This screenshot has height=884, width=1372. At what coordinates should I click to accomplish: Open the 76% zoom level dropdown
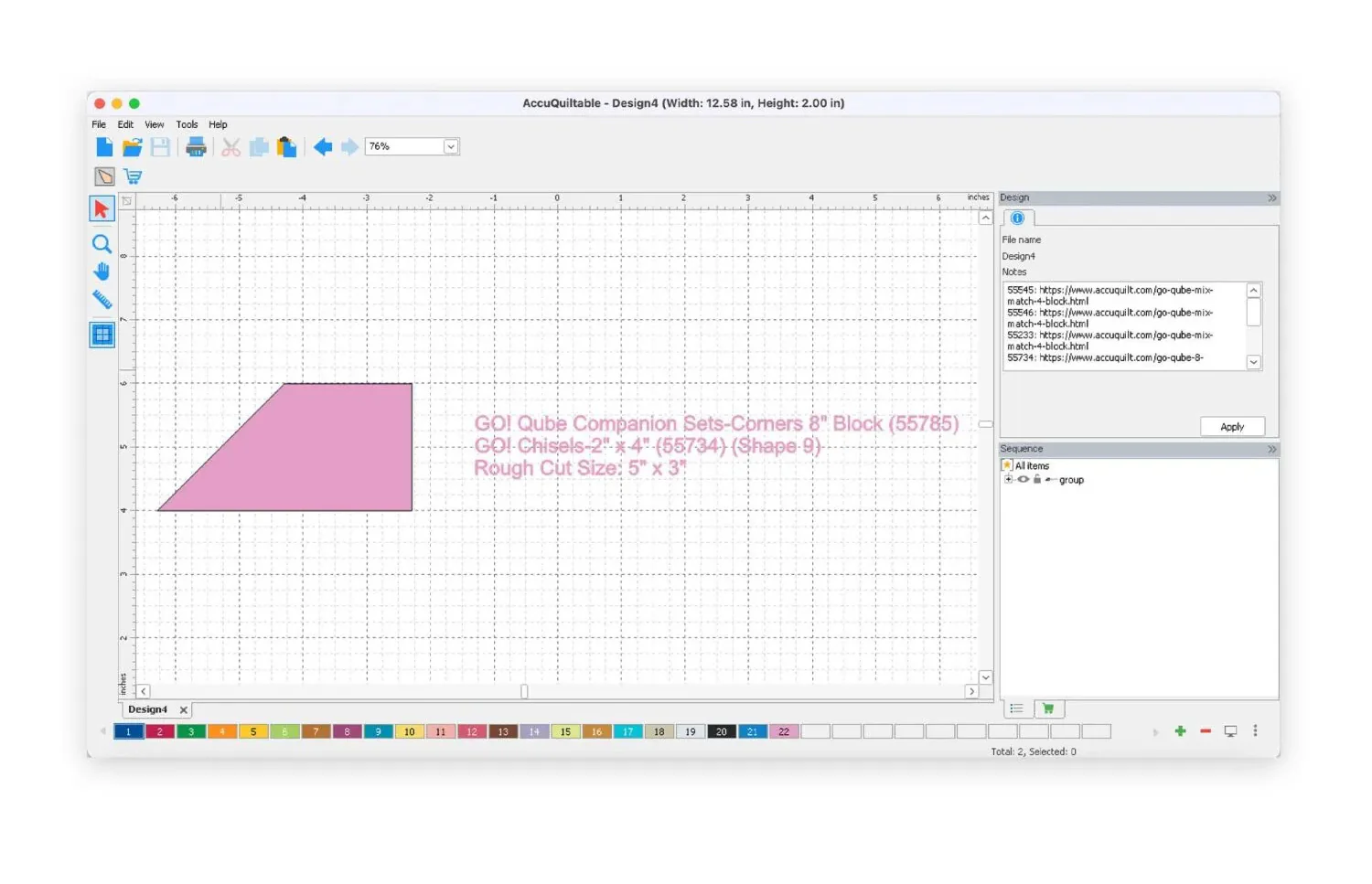[x=451, y=146]
